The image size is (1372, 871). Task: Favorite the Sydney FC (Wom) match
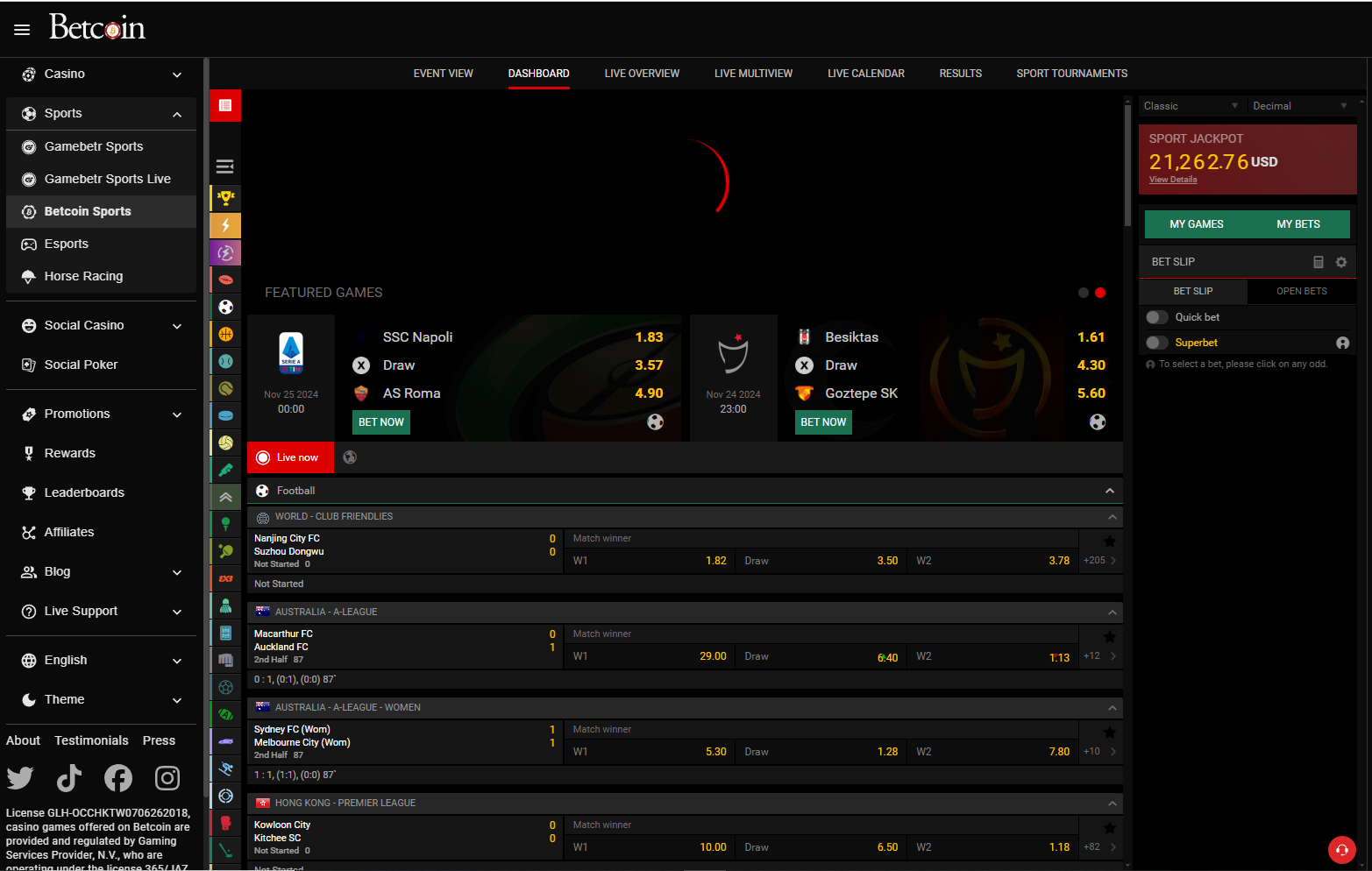(1110, 733)
